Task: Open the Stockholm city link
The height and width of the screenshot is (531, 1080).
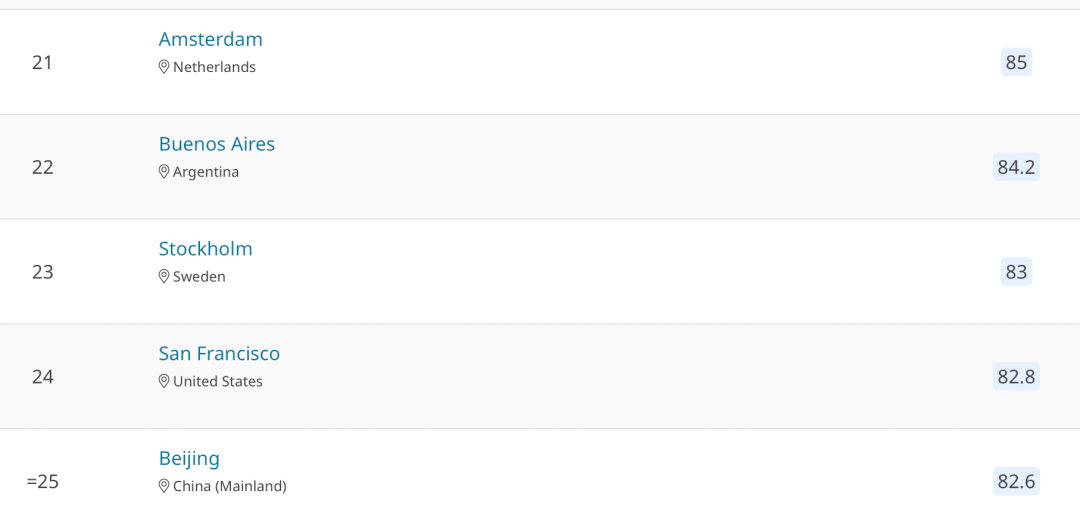Action: tap(206, 249)
